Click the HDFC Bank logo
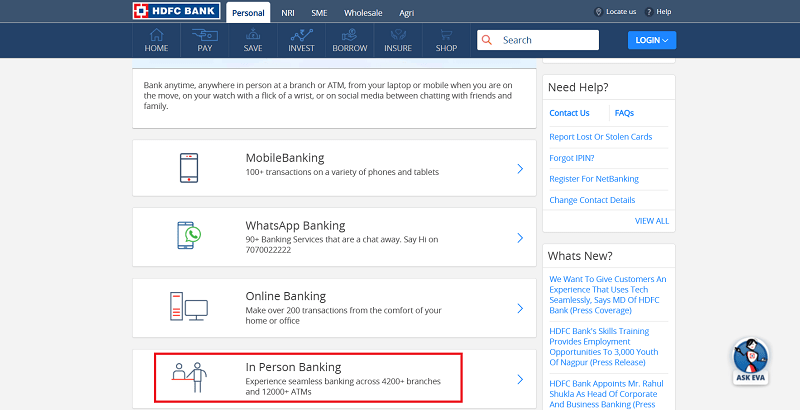 [x=177, y=11]
